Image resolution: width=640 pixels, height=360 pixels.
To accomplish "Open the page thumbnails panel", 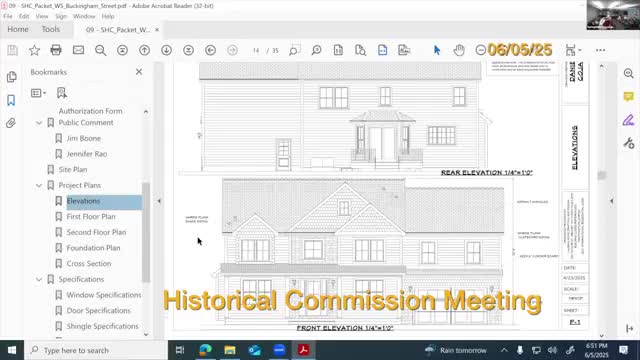I will (x=11, y=77).
